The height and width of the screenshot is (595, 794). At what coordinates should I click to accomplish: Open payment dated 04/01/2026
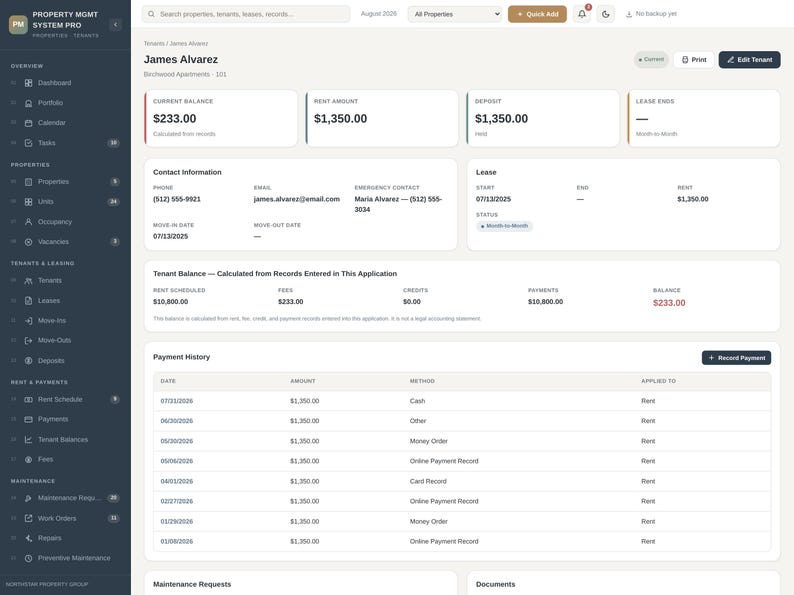coord(177,482)
